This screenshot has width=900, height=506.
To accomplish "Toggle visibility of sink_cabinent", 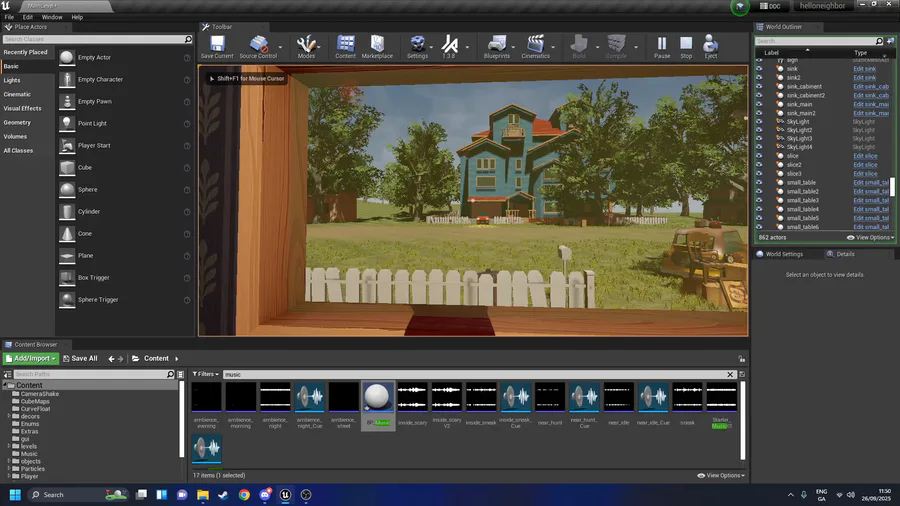I will coord(759,87).
